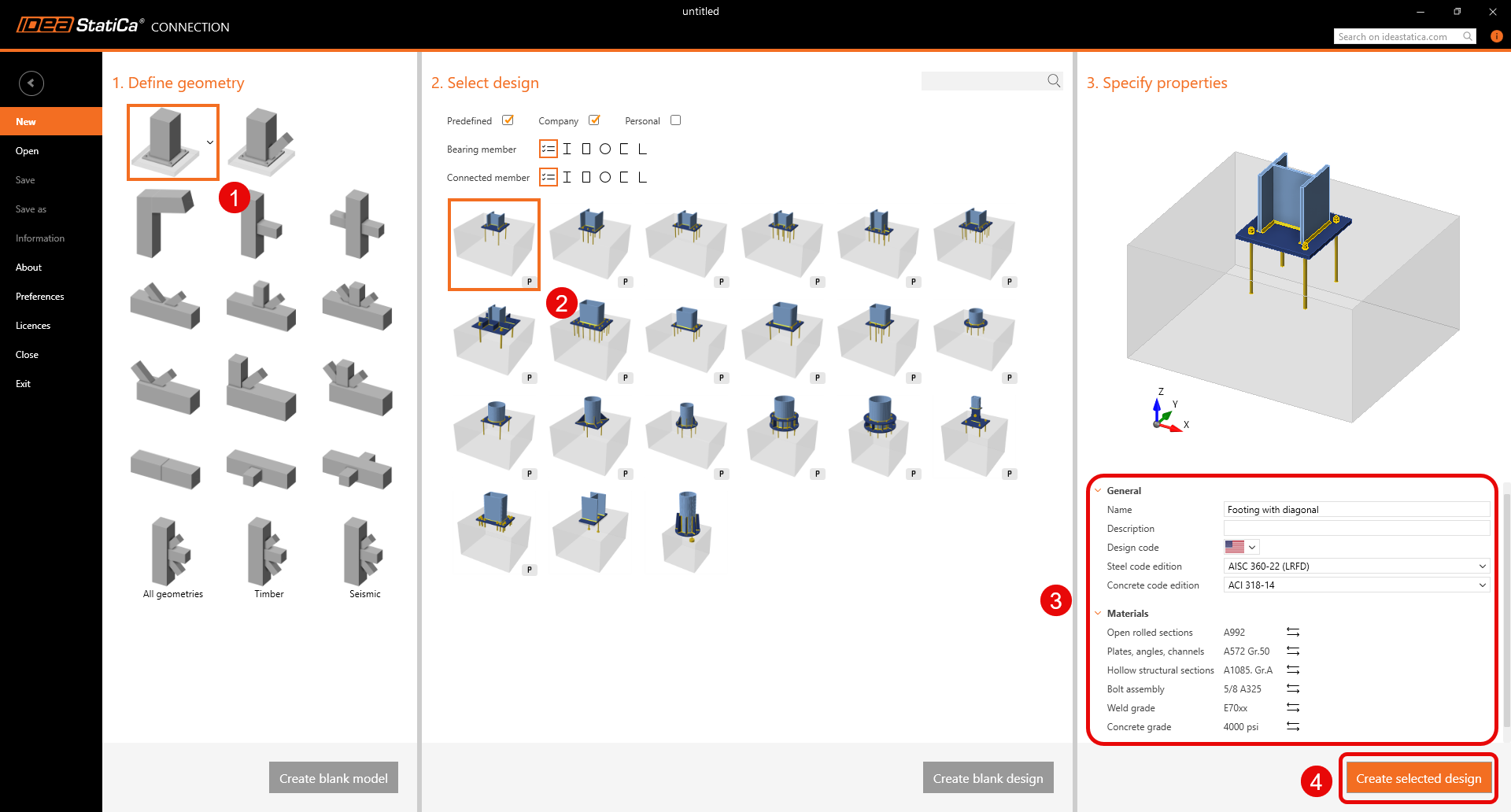The height and width of the screenshot is (812, 1511).
Task: Open the orange info icon
Action: click(1496, 36)
